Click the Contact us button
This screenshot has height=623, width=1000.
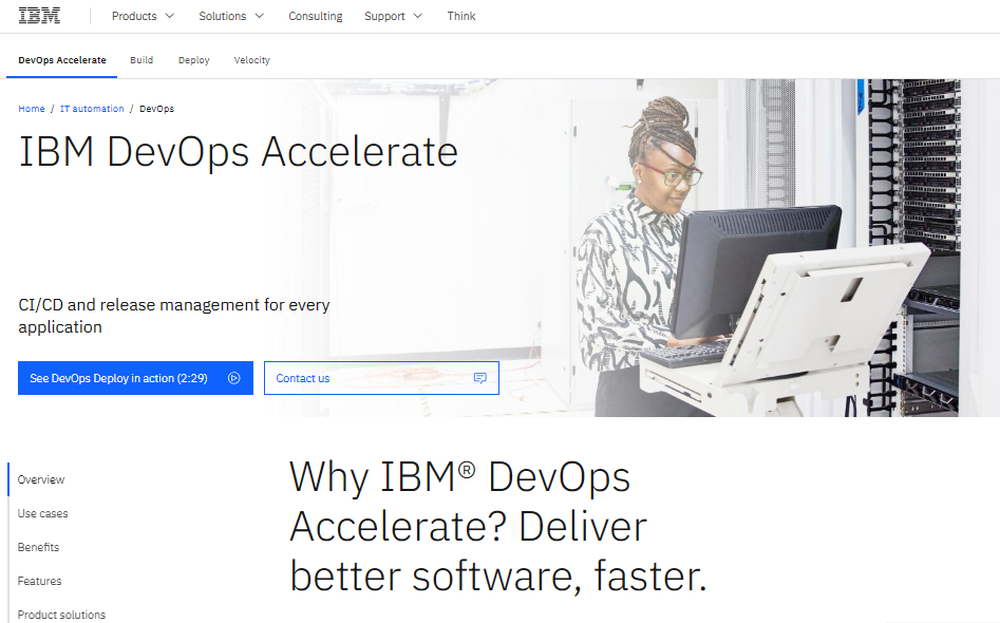pyautogui.click(x=381, y=378)
